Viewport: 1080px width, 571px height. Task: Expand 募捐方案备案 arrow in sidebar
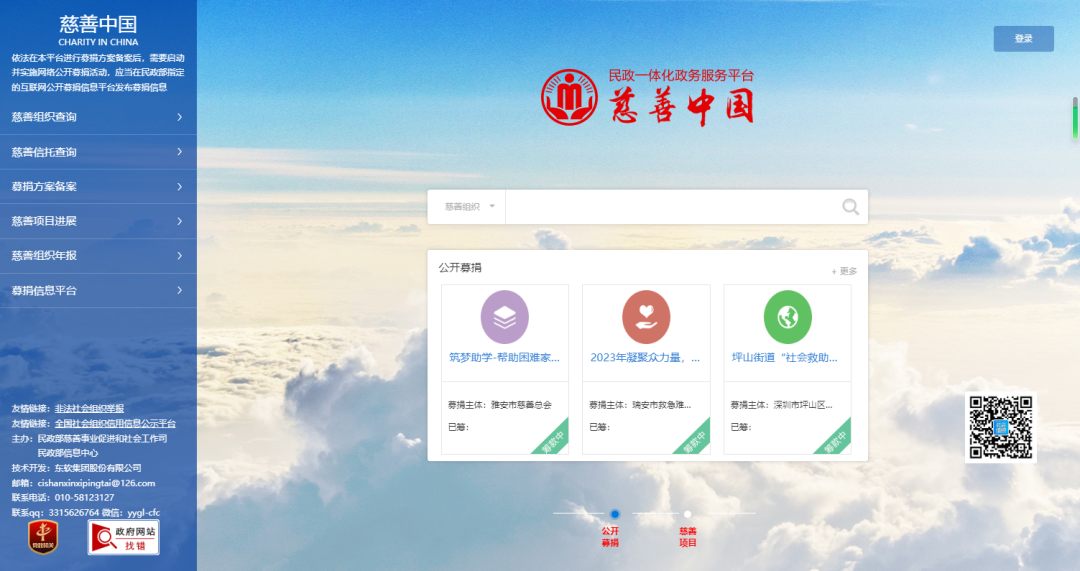[180, 187]
